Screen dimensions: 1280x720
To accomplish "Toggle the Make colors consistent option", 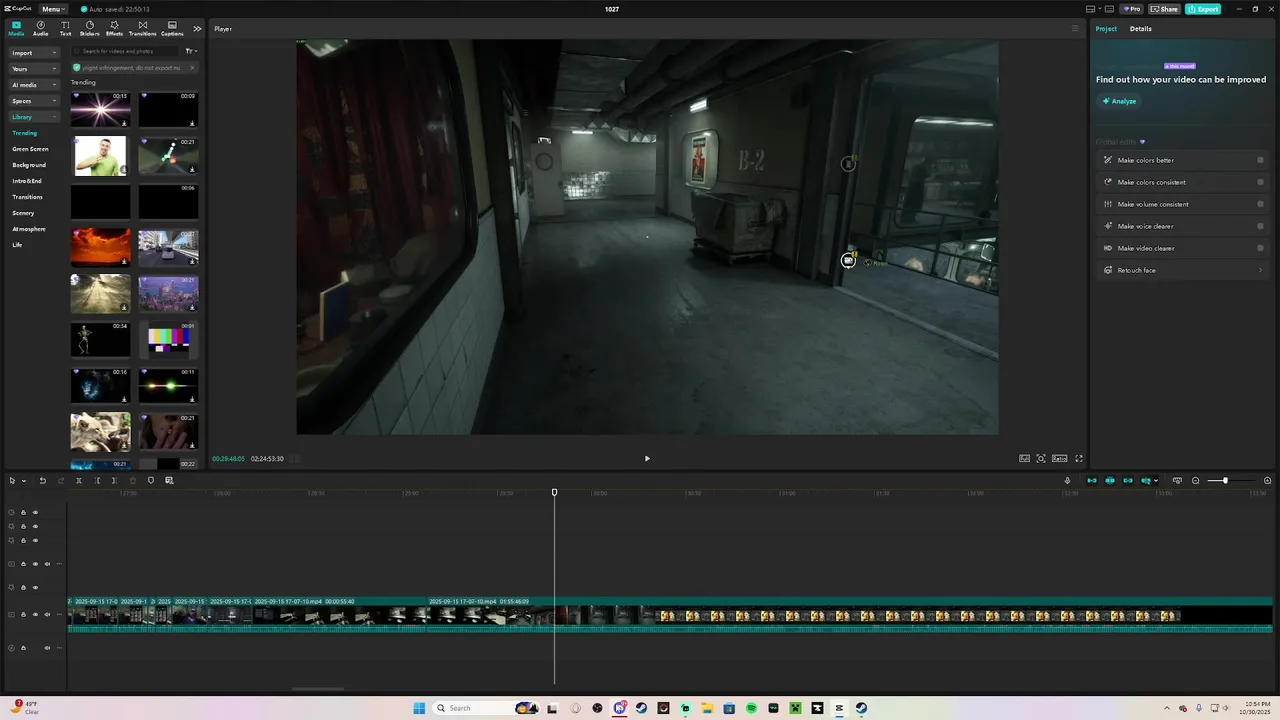I will point(1260,182).
